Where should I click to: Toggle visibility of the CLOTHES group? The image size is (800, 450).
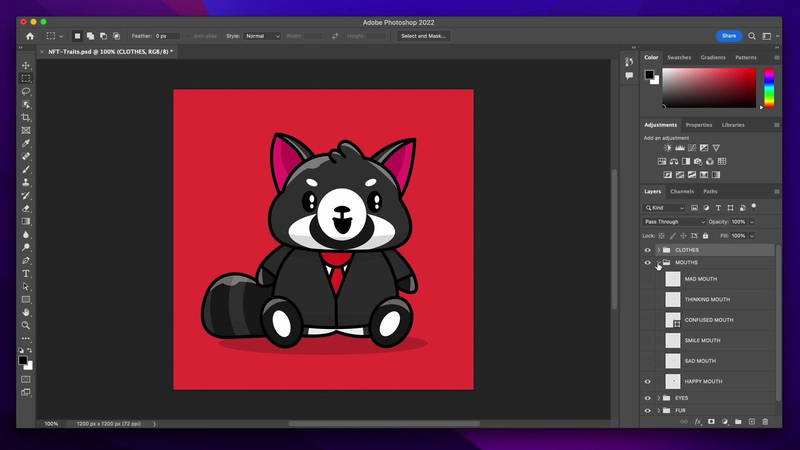[647, 250]
